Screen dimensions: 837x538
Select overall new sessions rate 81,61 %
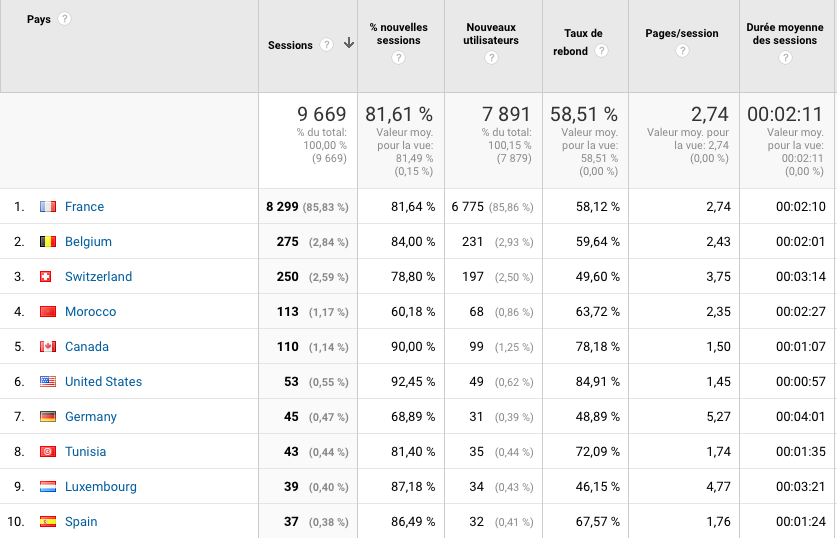point(399,114)
